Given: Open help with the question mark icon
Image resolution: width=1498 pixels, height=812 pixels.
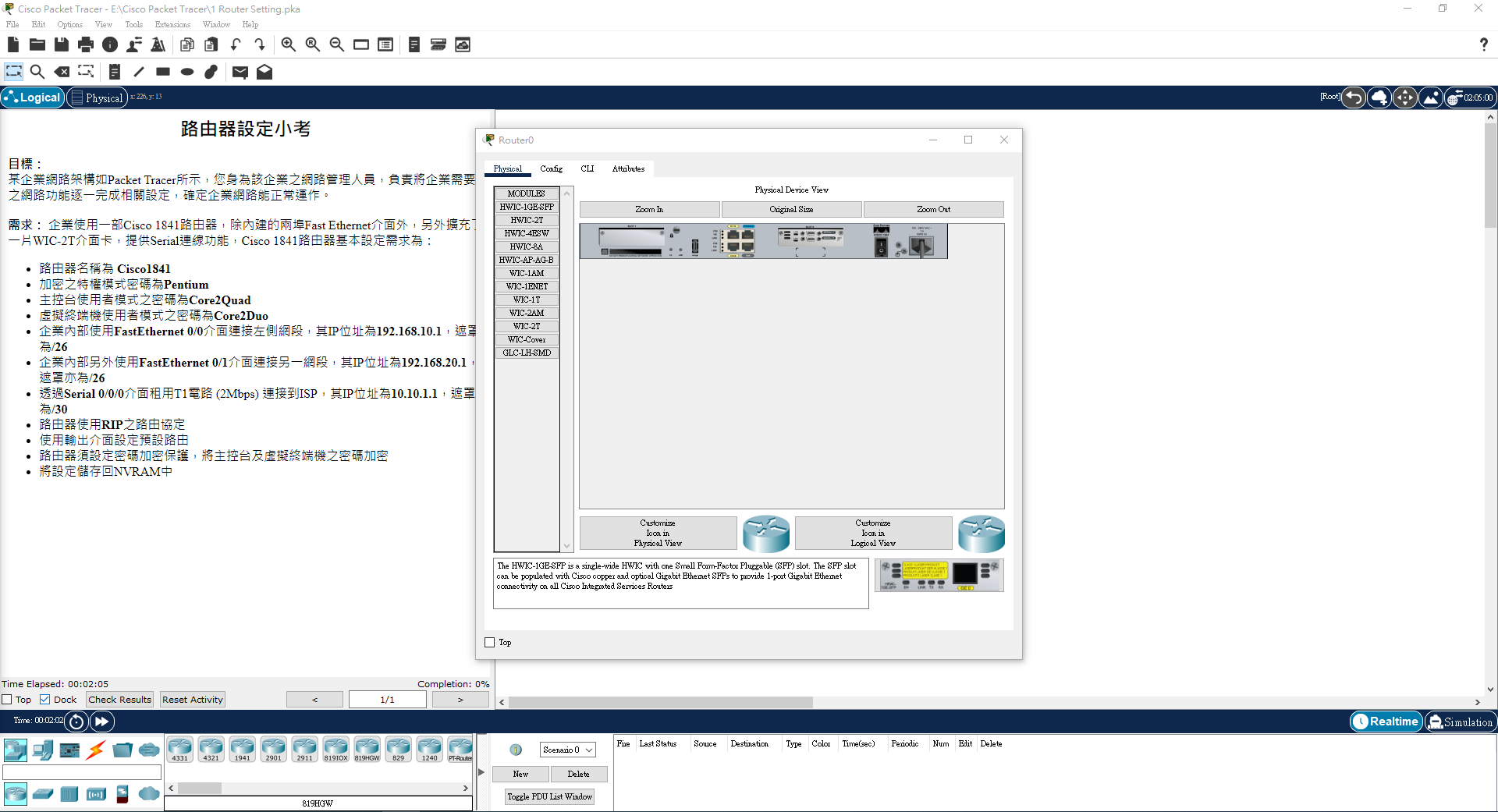Looking at the screenshot, I should 1483,44.
